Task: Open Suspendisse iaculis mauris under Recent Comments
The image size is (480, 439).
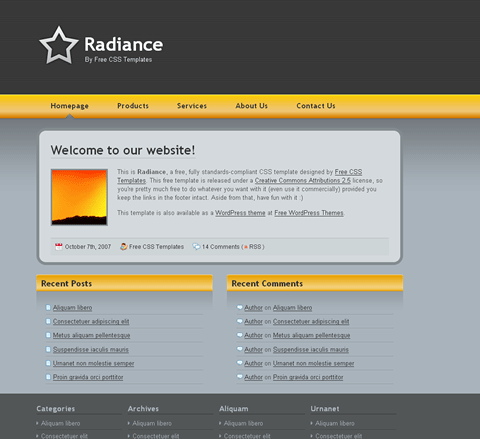Action: pyautogui.click(x=311, y=349)
